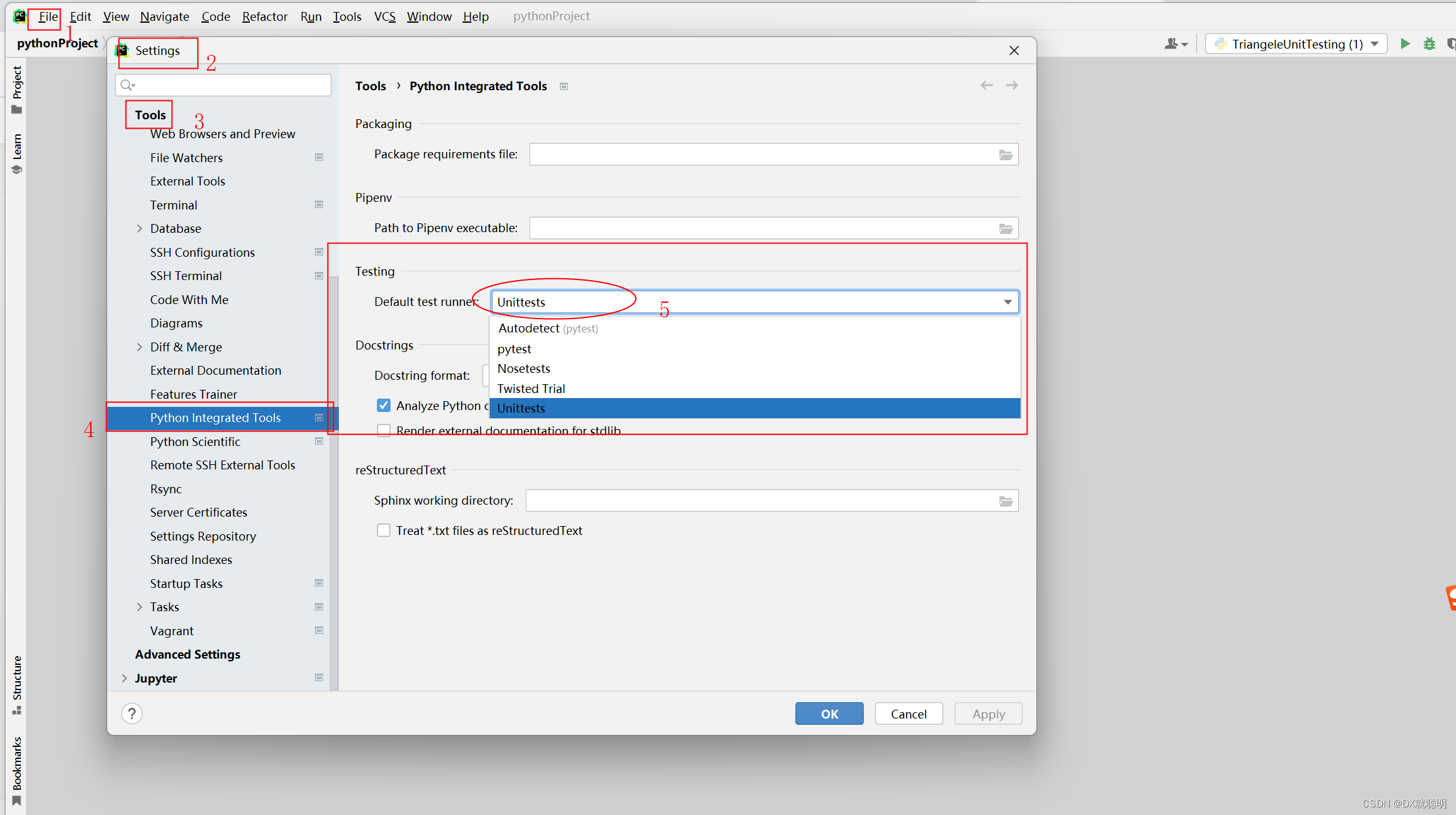Open TriangeleUnitTesting run configuration dropdown

(x=1296, y=44)
